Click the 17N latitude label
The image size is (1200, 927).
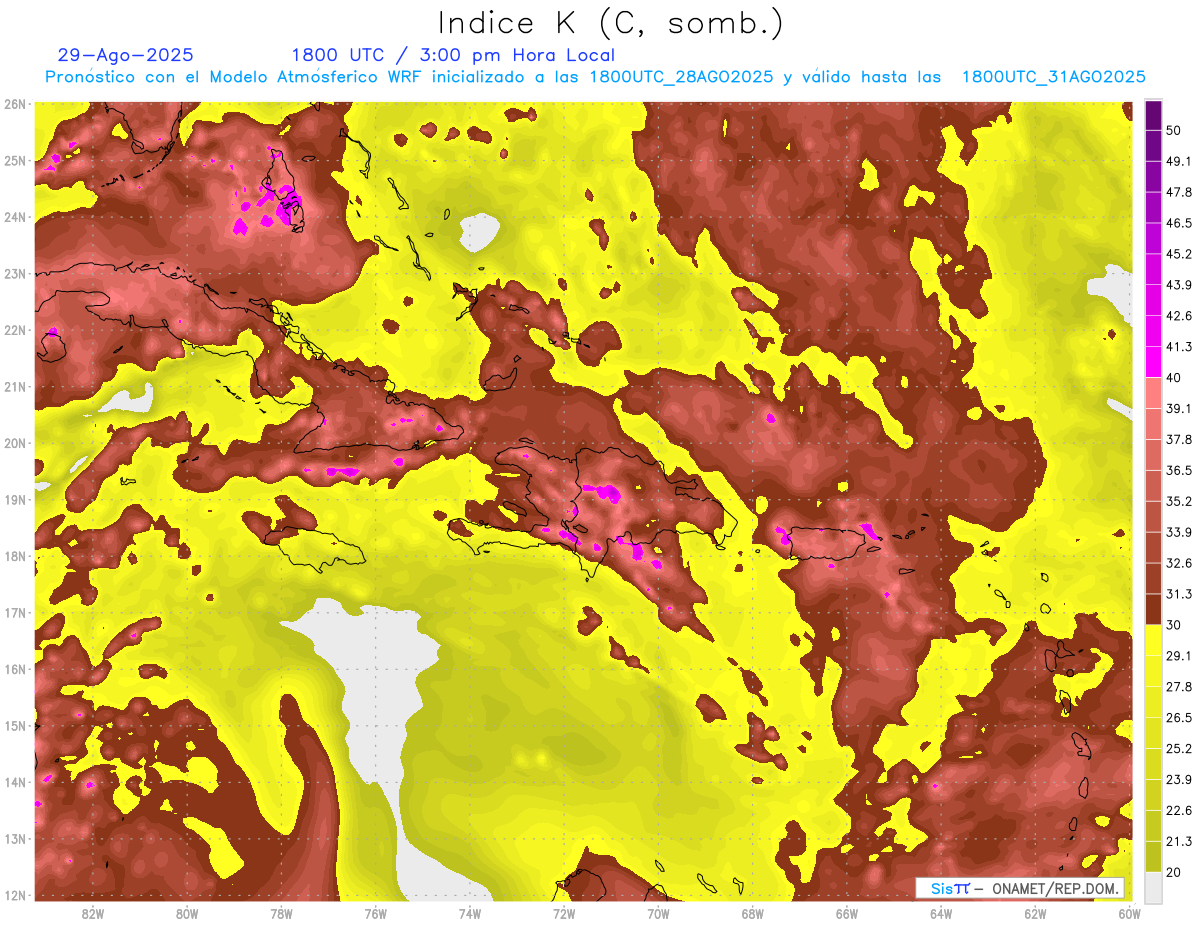click(15, 612)
